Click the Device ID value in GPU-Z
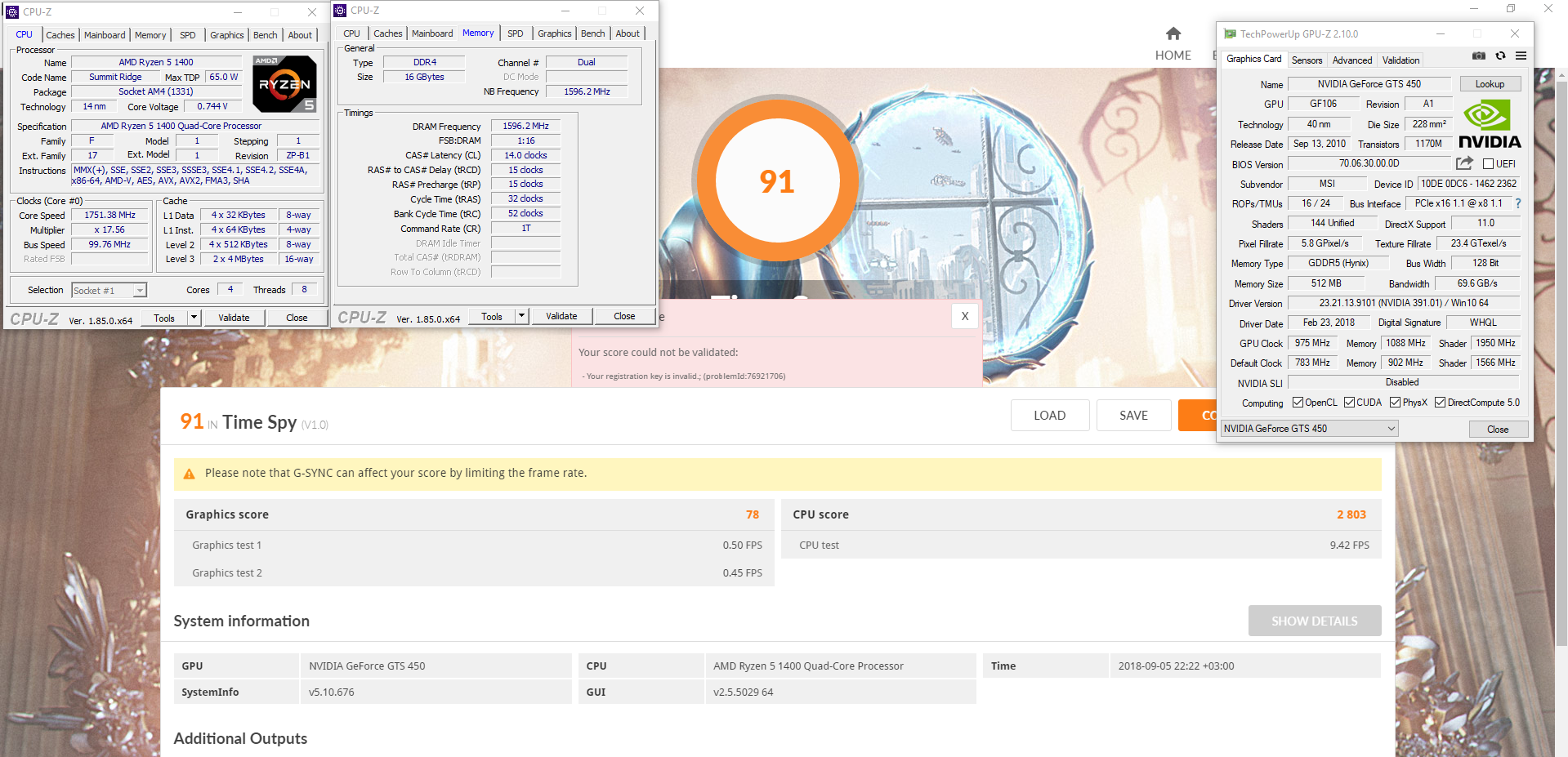This screenshot has width=1568, height=757. (1468, 184)
